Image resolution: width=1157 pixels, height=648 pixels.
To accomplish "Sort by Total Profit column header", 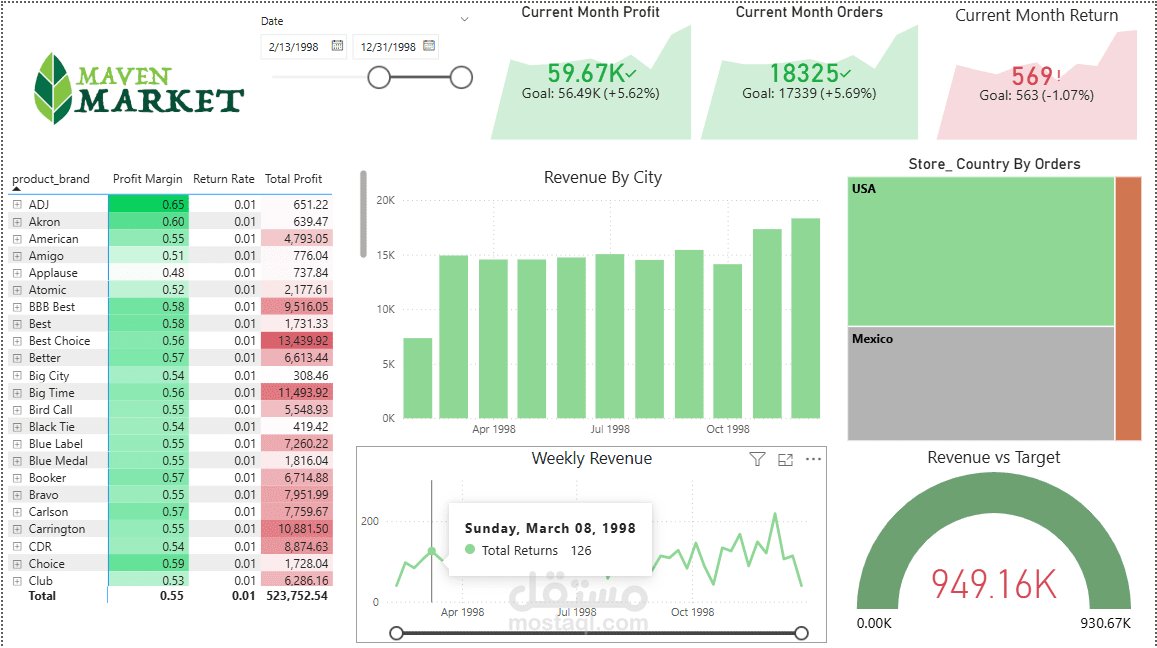I will click(x=294, y=179).
